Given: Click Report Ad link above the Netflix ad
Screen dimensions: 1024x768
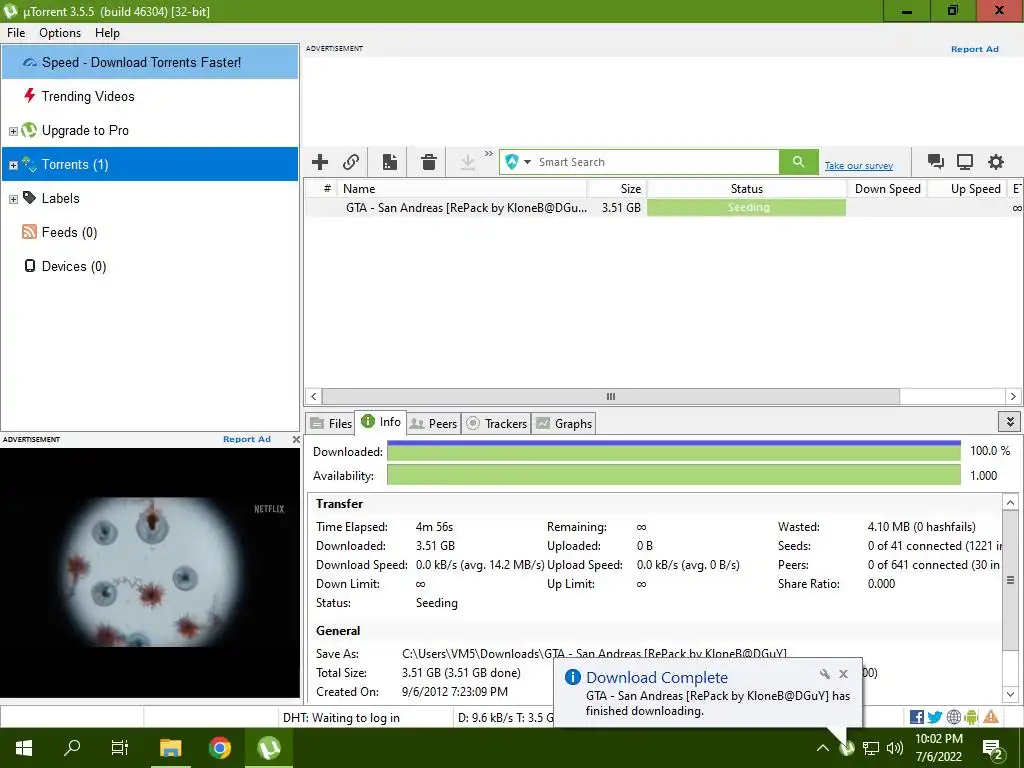Looking at the screenshot, I should click(x=247, y=440).
